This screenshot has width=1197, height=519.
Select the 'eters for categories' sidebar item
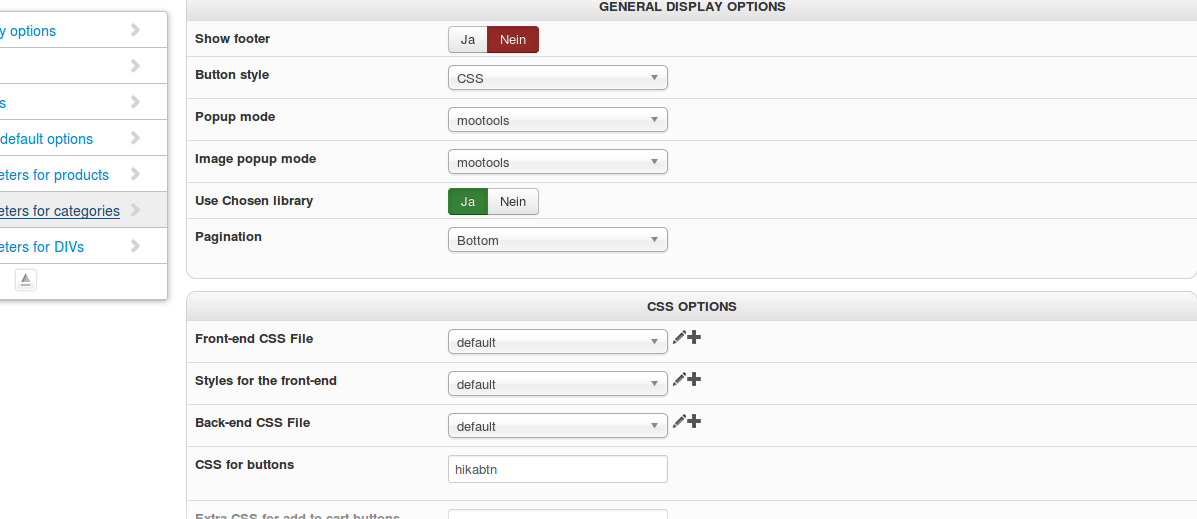(60, 211)
